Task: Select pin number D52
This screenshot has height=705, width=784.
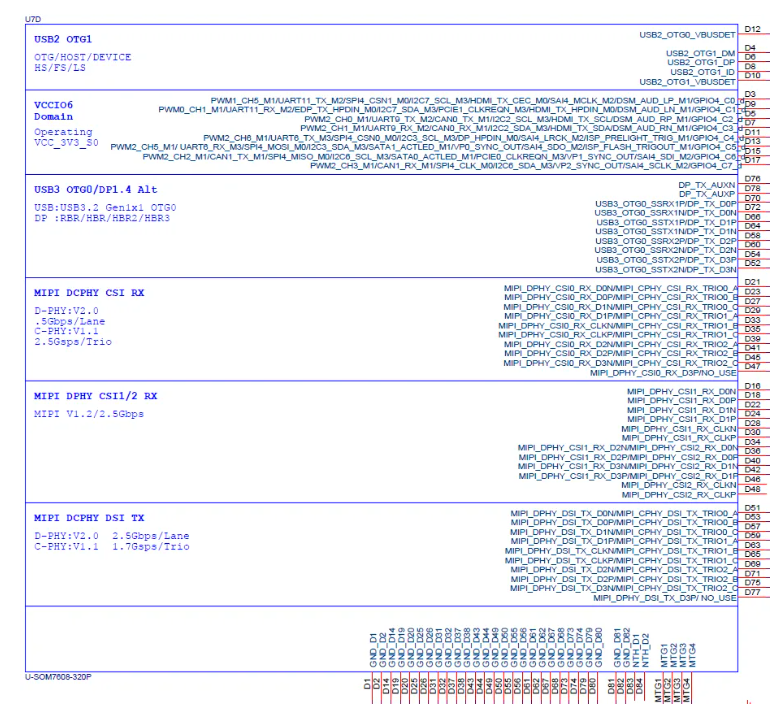Action: pyautogui.click(x=752, y=263)
